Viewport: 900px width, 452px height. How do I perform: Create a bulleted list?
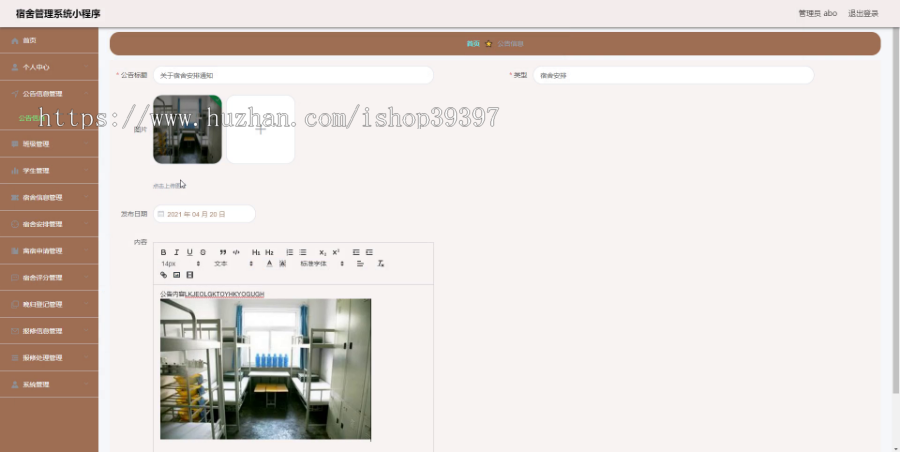click(303, 252)
